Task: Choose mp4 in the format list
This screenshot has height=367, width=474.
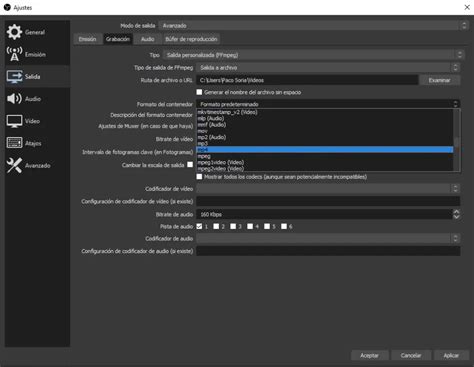Action: tap(325, 150)
